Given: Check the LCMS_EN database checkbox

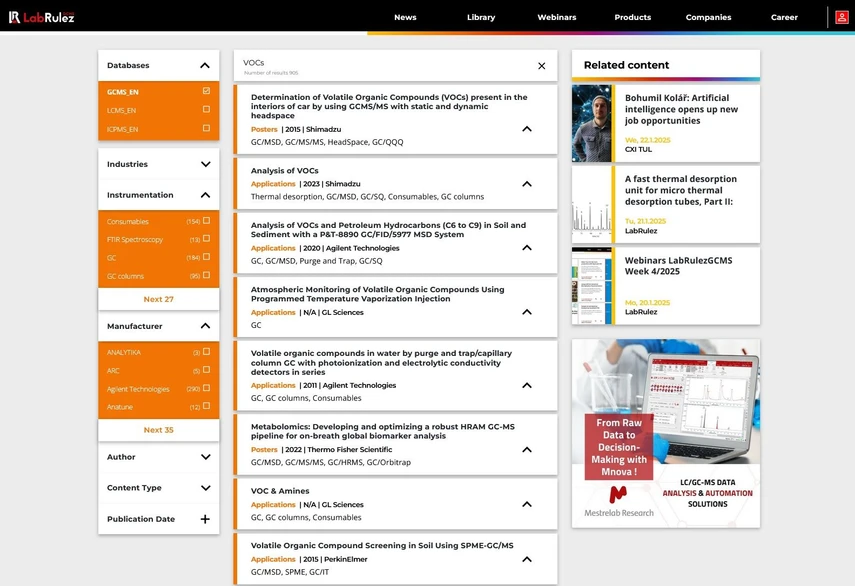Looking at the screenshot, I should 206,110.
